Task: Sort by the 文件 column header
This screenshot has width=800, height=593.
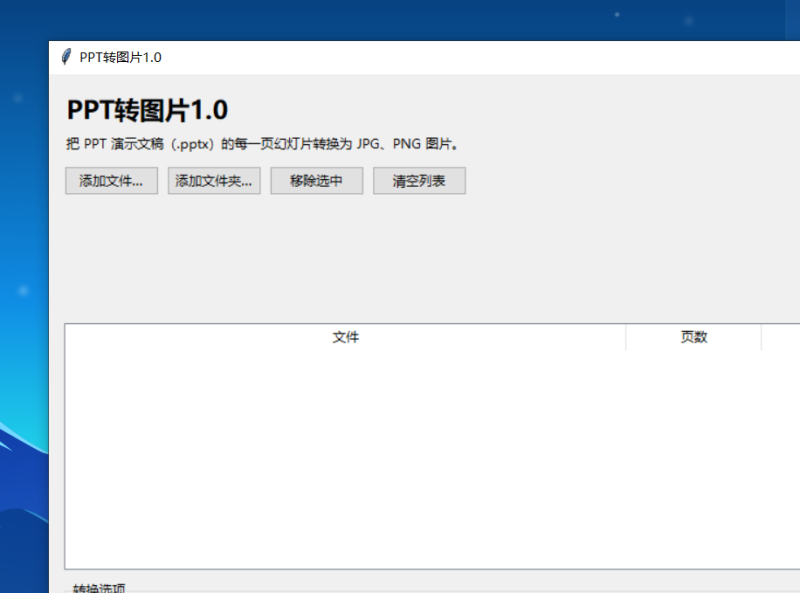Action: (345, 337)
